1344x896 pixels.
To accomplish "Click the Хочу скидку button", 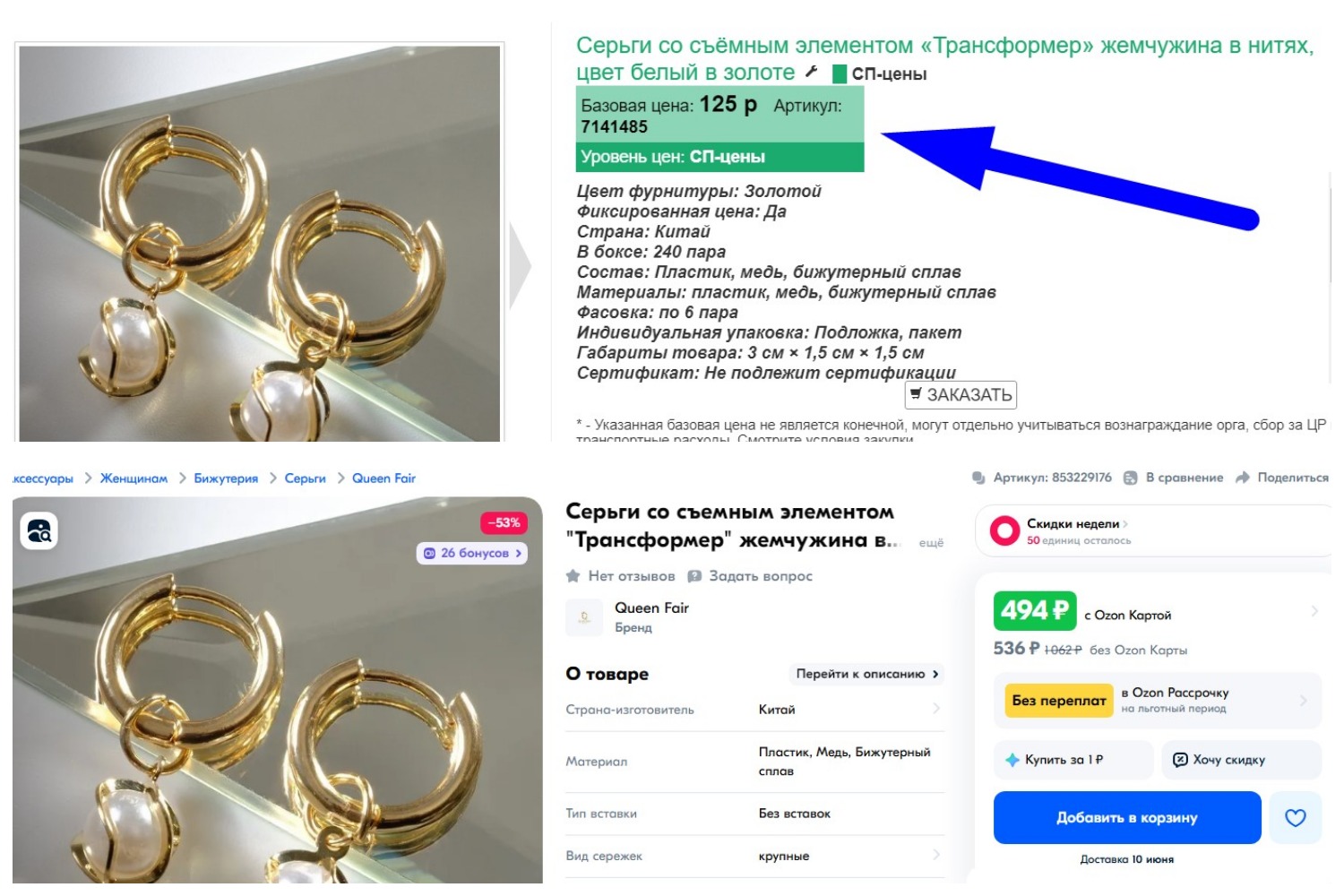I will [x=1241, y=760].
